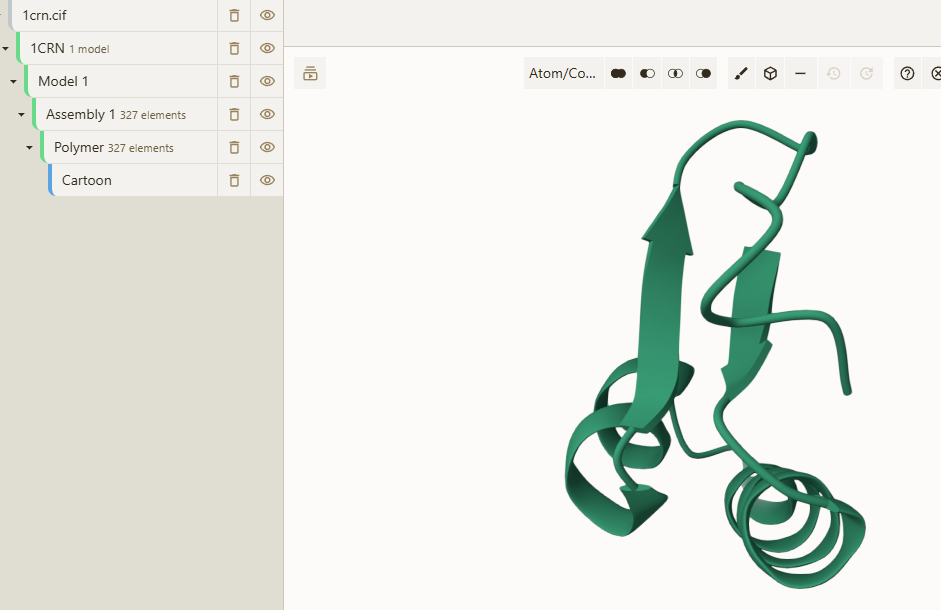The image size is (941, 610).
Task: Open the state snapshots animation icon
Action: coord(310,73)
